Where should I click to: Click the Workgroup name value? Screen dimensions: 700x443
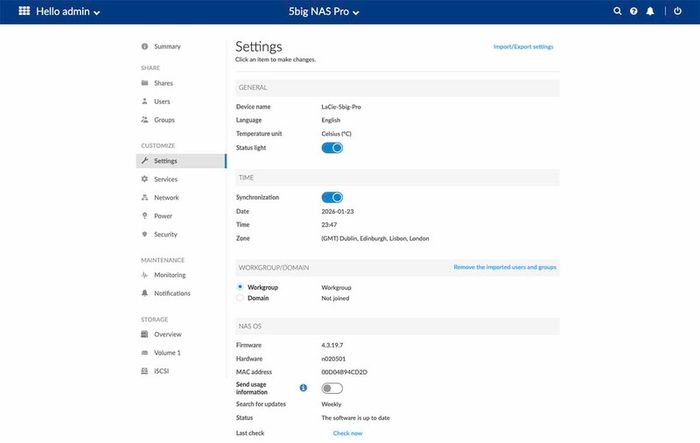[336, 287]
